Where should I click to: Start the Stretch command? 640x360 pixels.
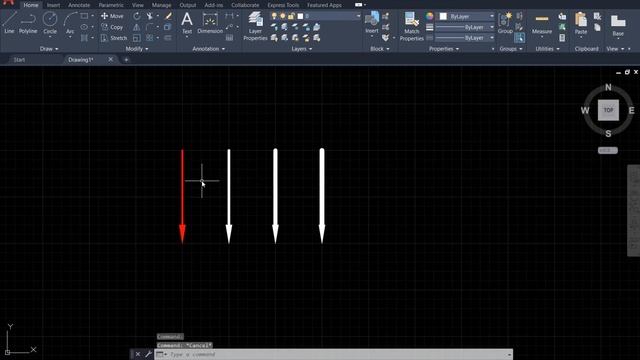coord(113,38)
